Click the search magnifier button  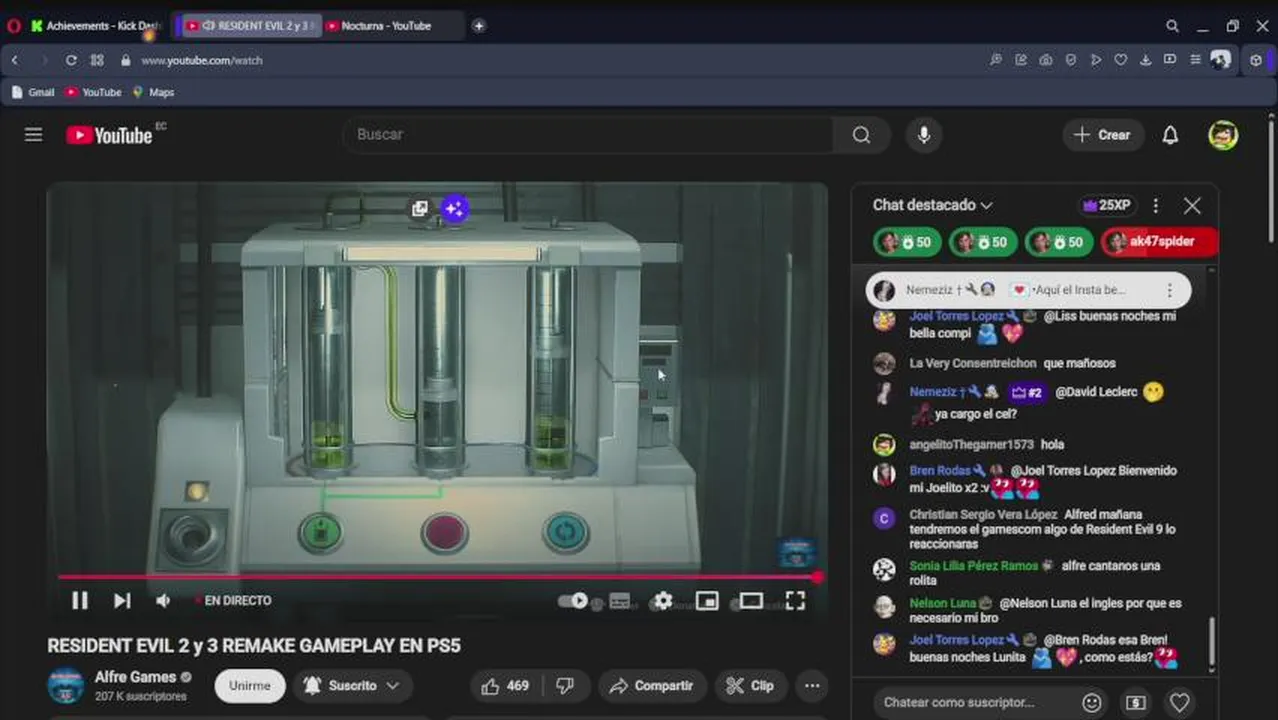(x=861, y=135)
